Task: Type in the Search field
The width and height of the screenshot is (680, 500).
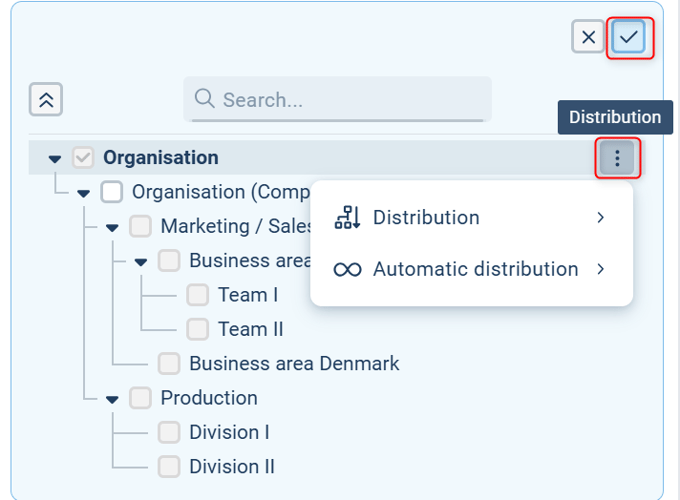Action: (350, 100)
